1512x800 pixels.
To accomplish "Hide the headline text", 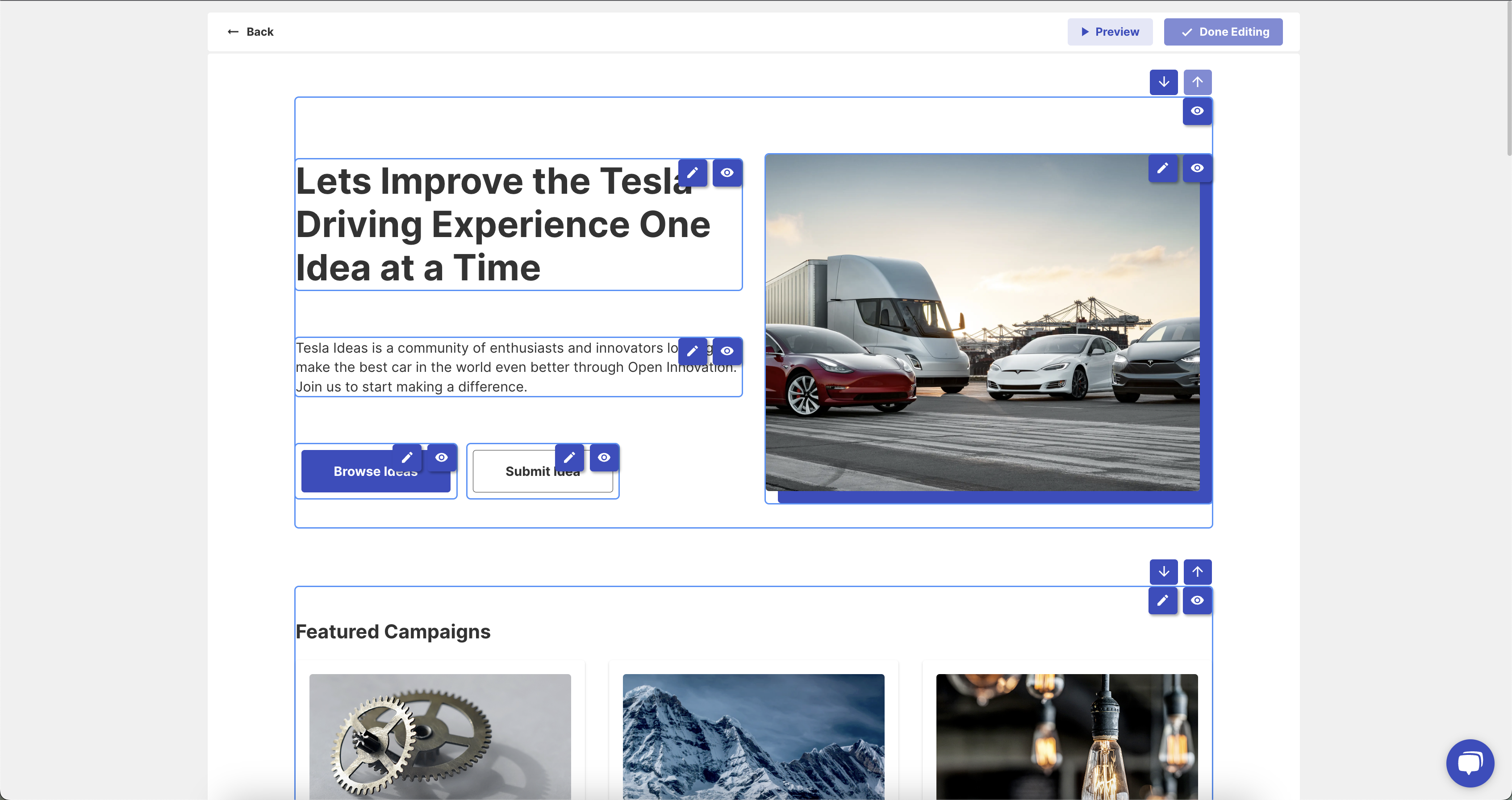I will coord(728,172).
